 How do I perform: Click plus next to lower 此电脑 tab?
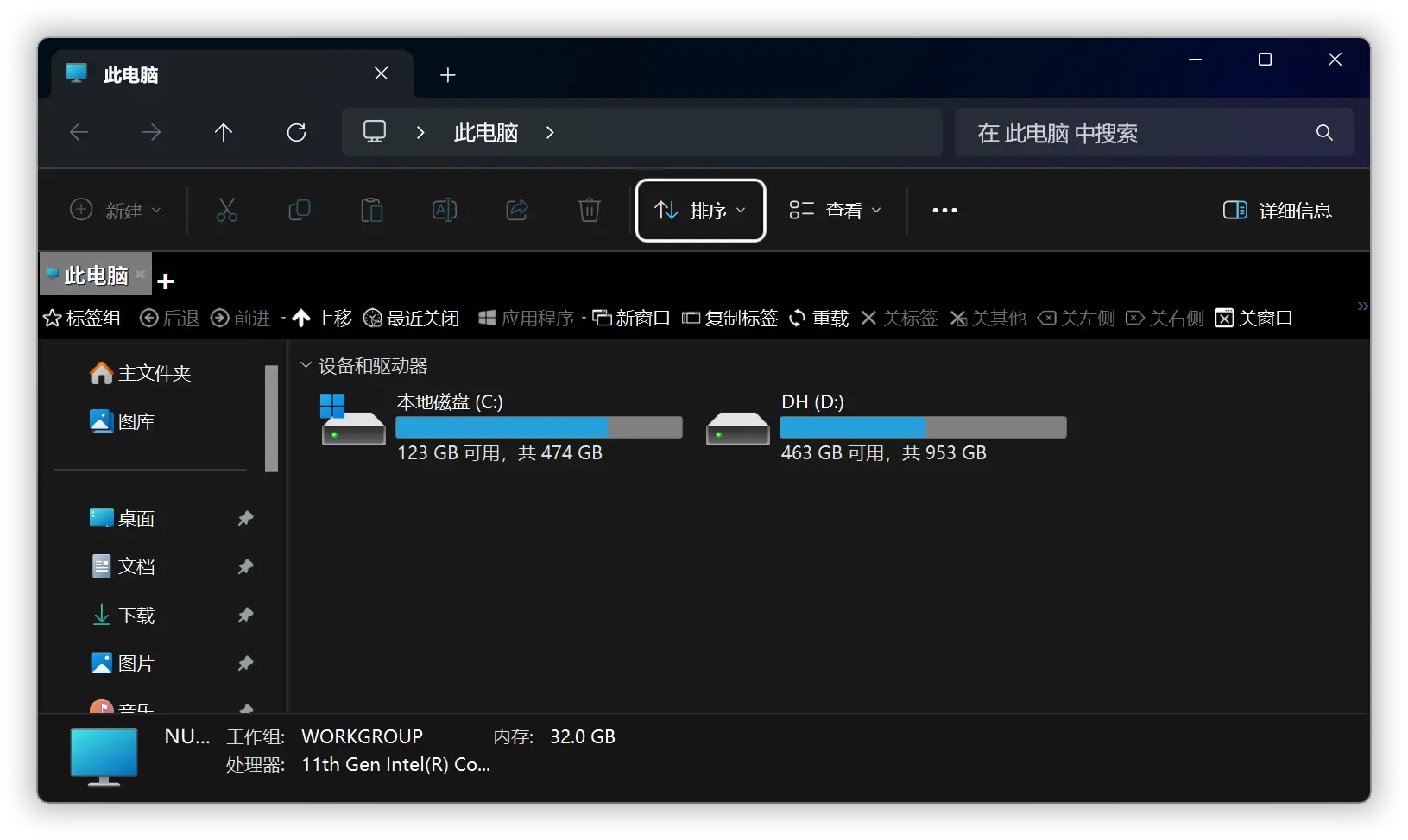coord(166,281)
